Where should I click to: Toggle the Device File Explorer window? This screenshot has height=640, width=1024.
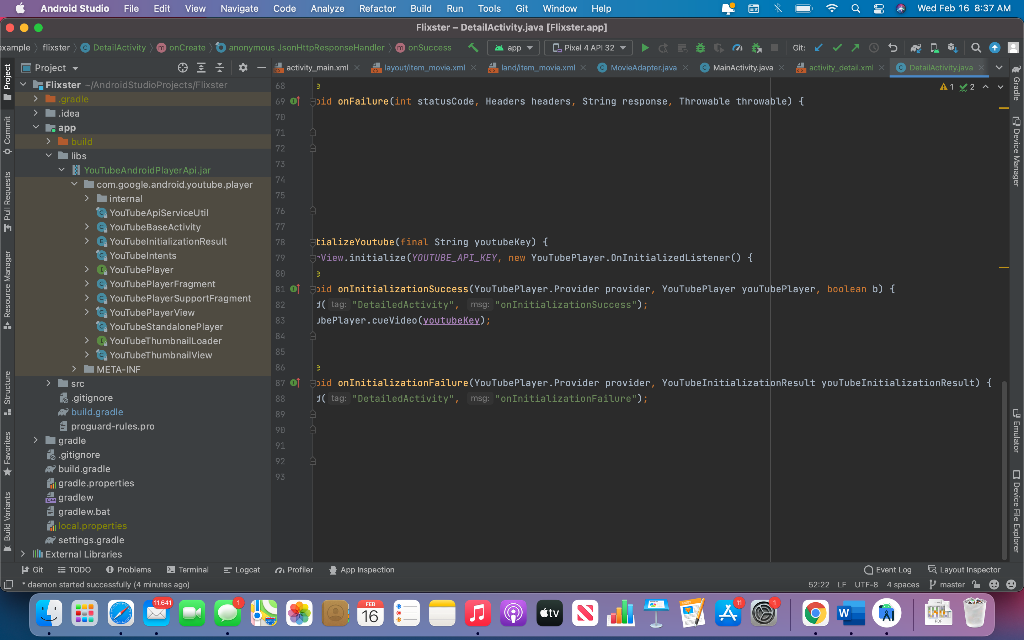pyautogui.click(x=1016, y=511)
